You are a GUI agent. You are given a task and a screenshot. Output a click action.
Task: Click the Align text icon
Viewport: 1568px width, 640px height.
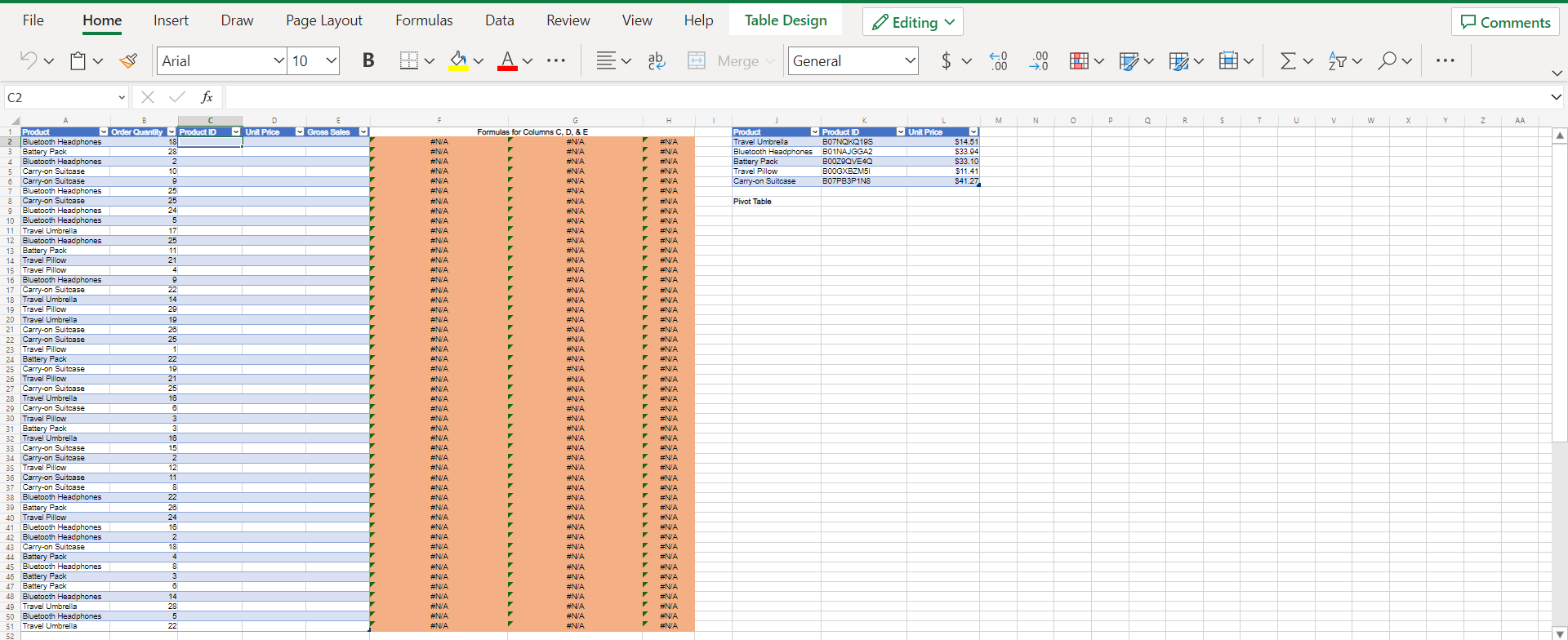(606, 60)
